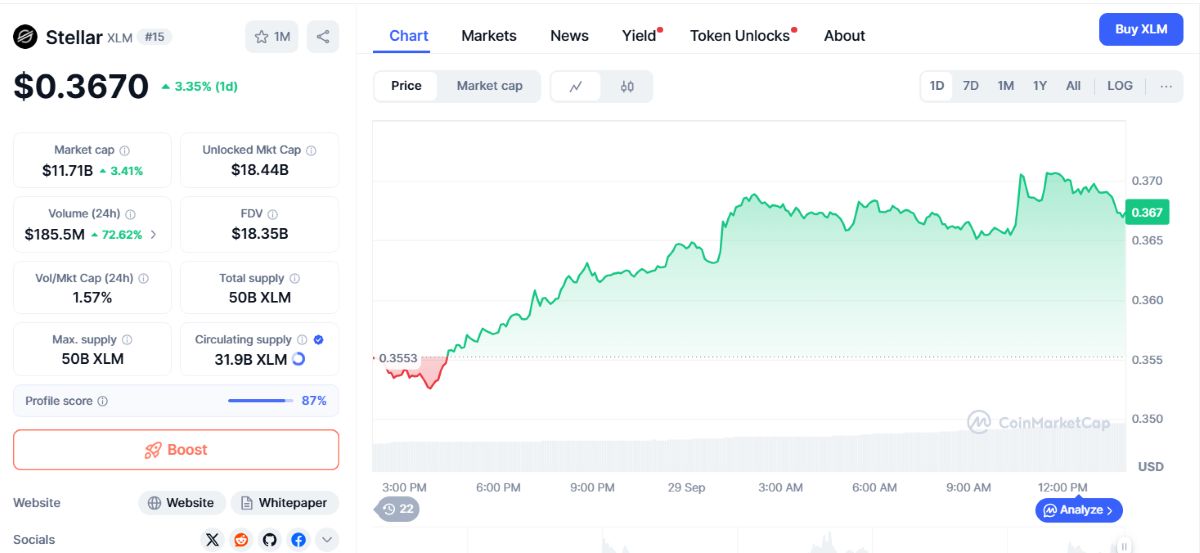Click the 12:00 PM axis label
This screenshot has width=1200, height=553.
tap(1063, 487)
